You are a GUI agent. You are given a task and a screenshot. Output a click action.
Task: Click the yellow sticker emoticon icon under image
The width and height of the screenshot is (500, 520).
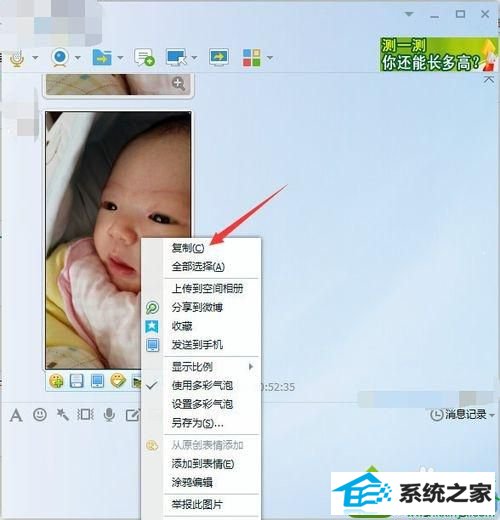pyautogui.click(x=118, y=381)
